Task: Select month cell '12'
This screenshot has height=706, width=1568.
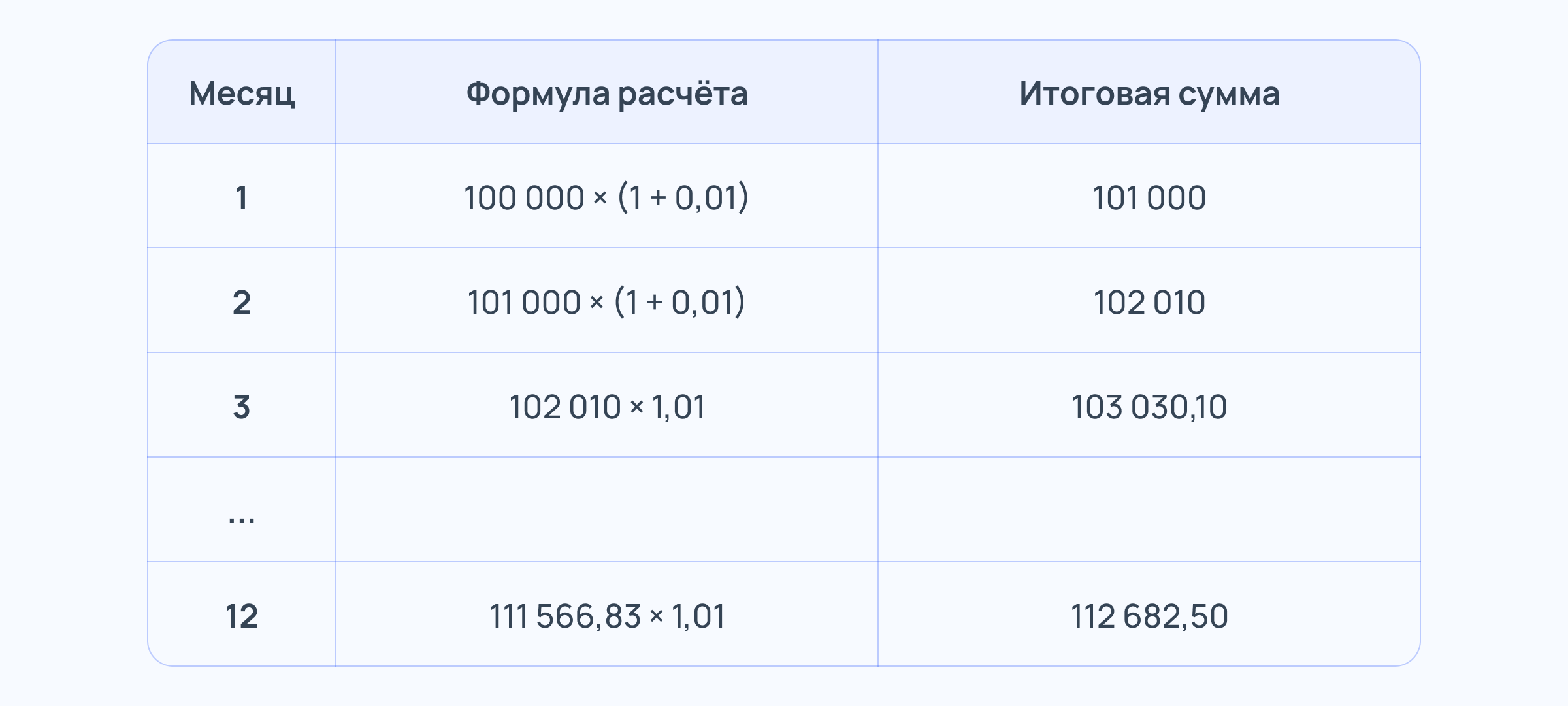Action: click(x=241, y=616)
